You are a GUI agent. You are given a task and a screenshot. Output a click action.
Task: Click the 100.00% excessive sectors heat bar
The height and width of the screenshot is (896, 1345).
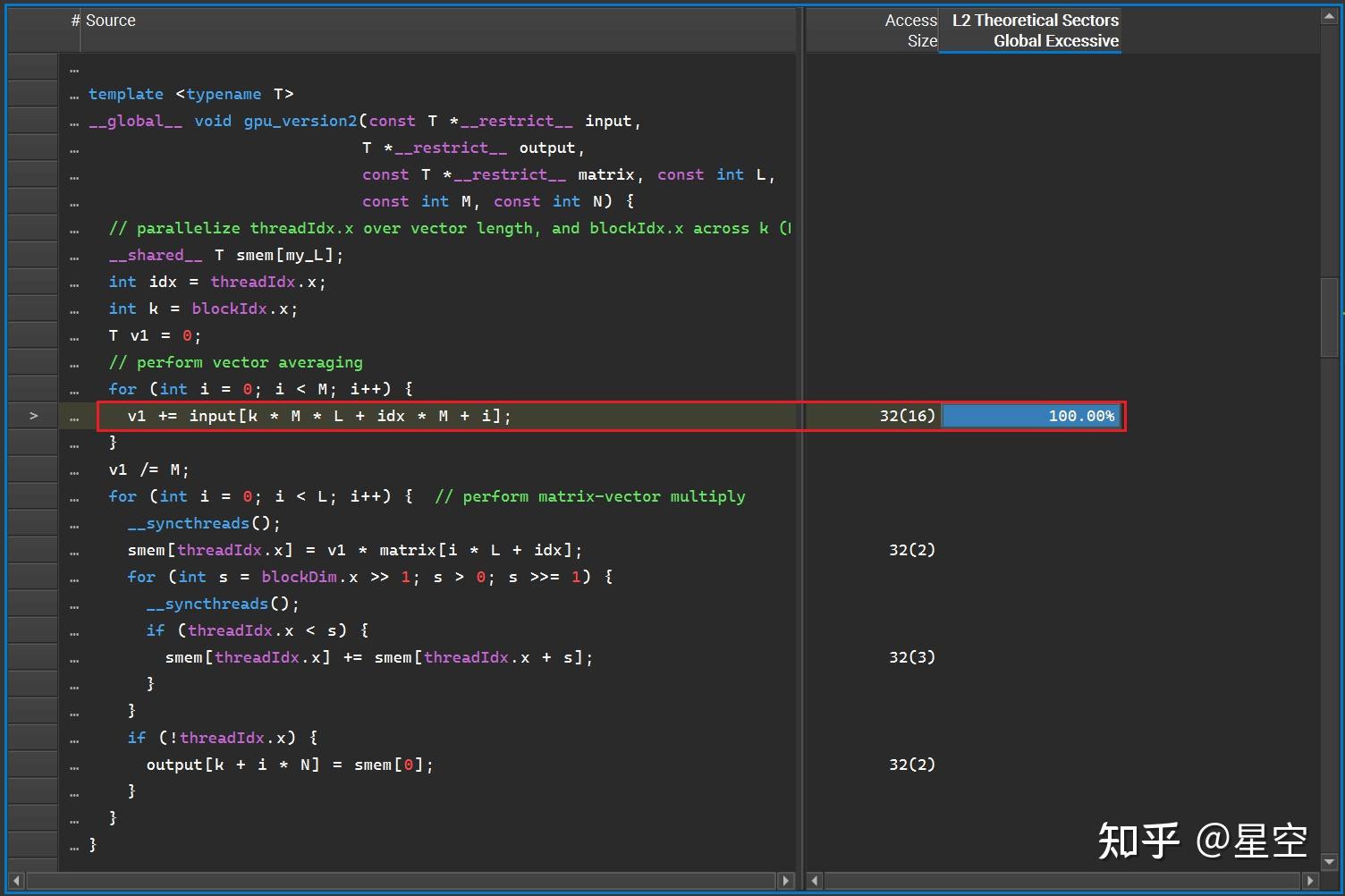point(1031,415)
